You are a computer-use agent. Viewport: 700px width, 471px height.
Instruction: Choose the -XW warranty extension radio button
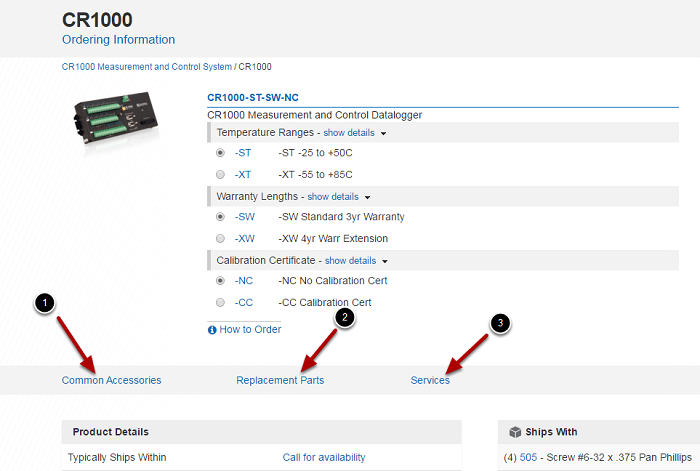pyautogui.click(x=220, y=238)
